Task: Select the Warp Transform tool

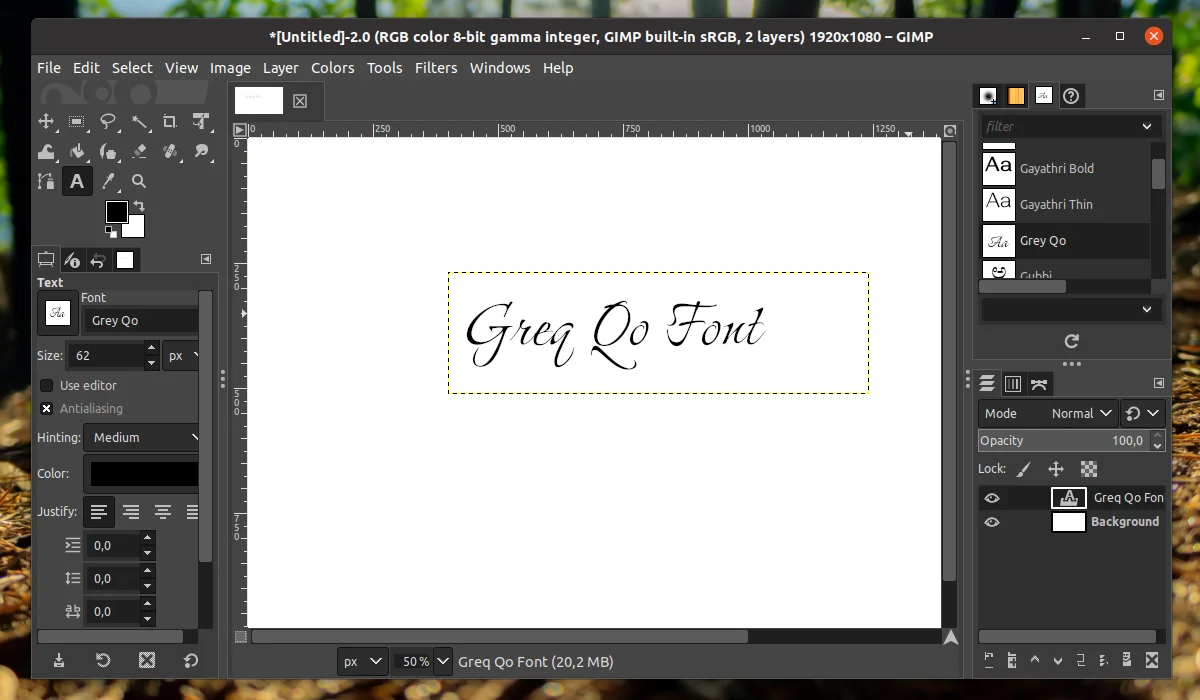Action: point(46,151)
